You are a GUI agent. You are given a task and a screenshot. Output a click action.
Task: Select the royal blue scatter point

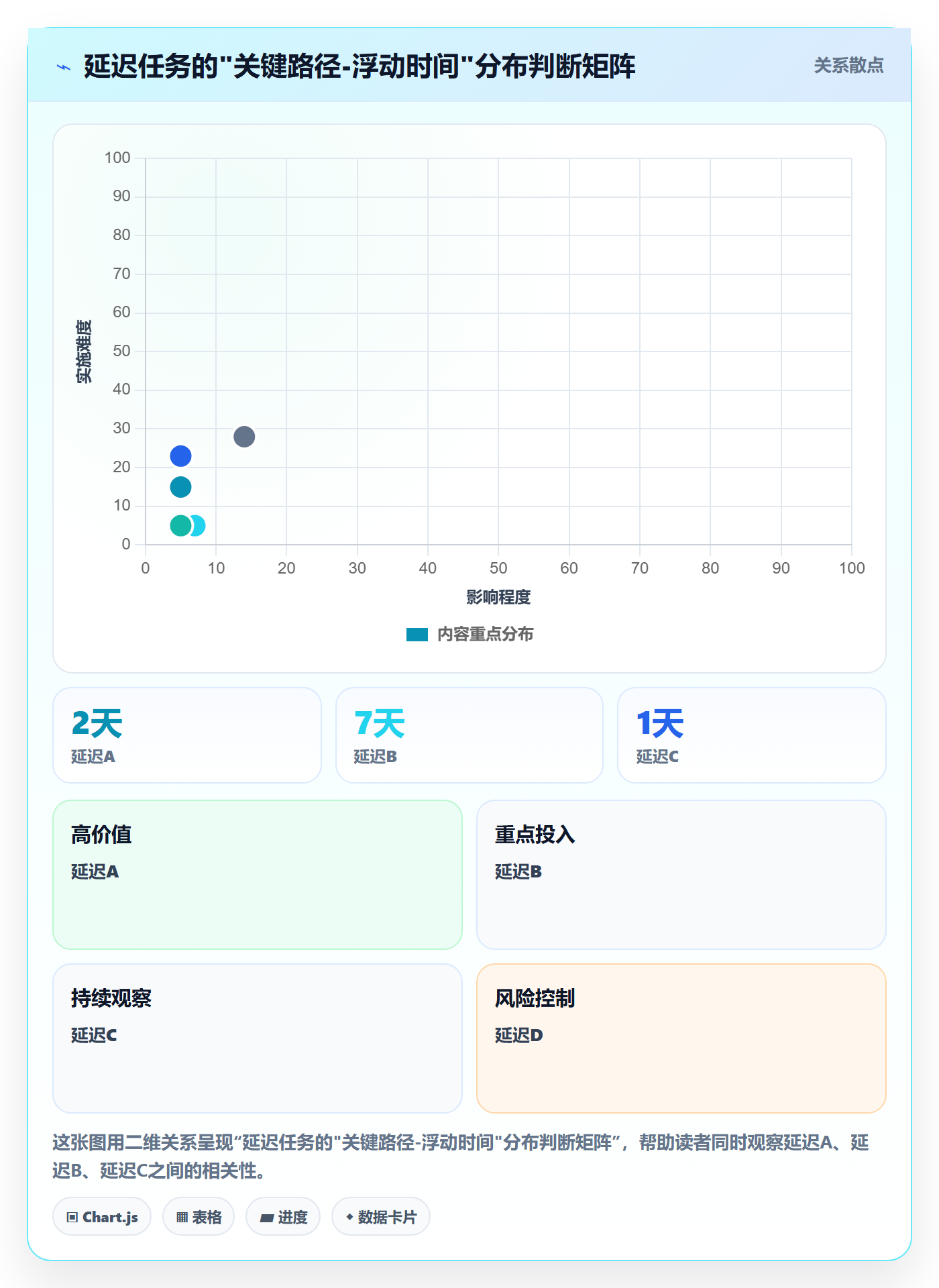(180, 456)
